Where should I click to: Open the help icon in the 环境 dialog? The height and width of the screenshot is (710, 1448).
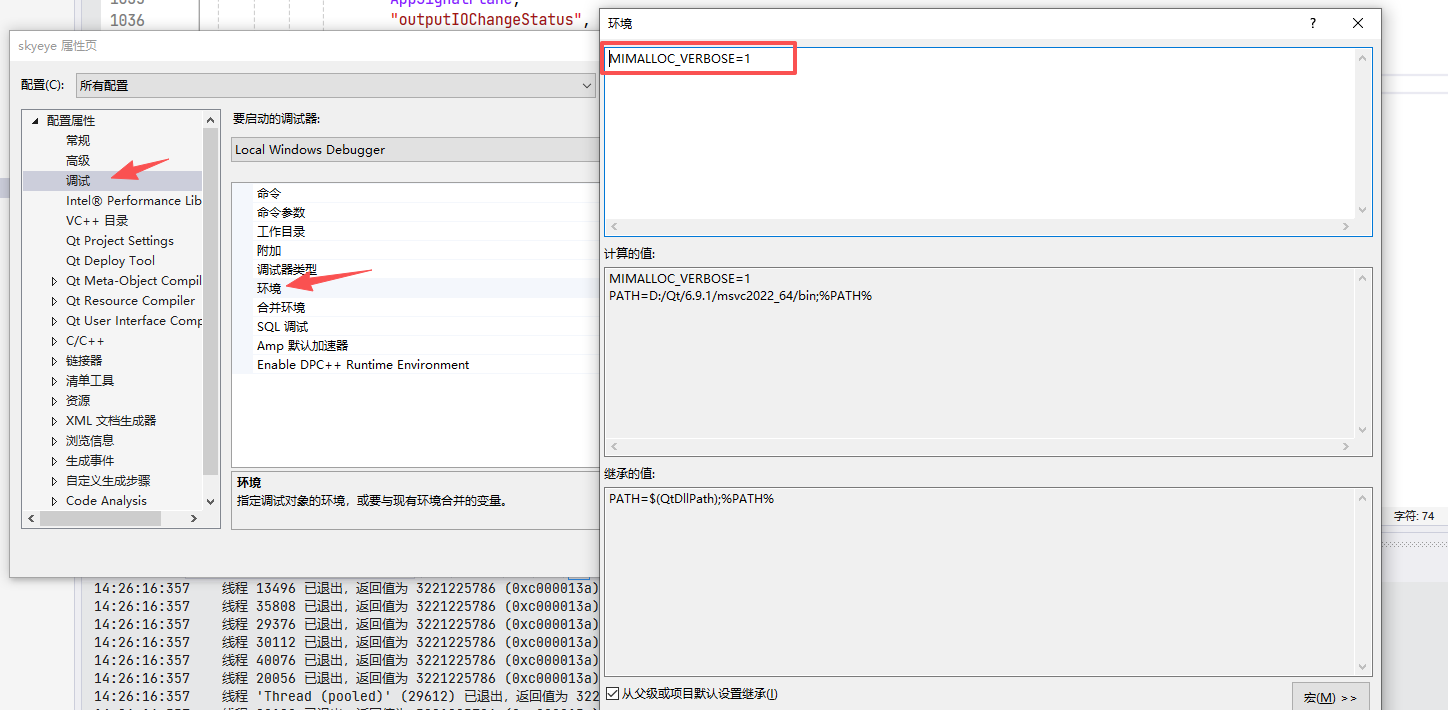[x=1312, y=22]
